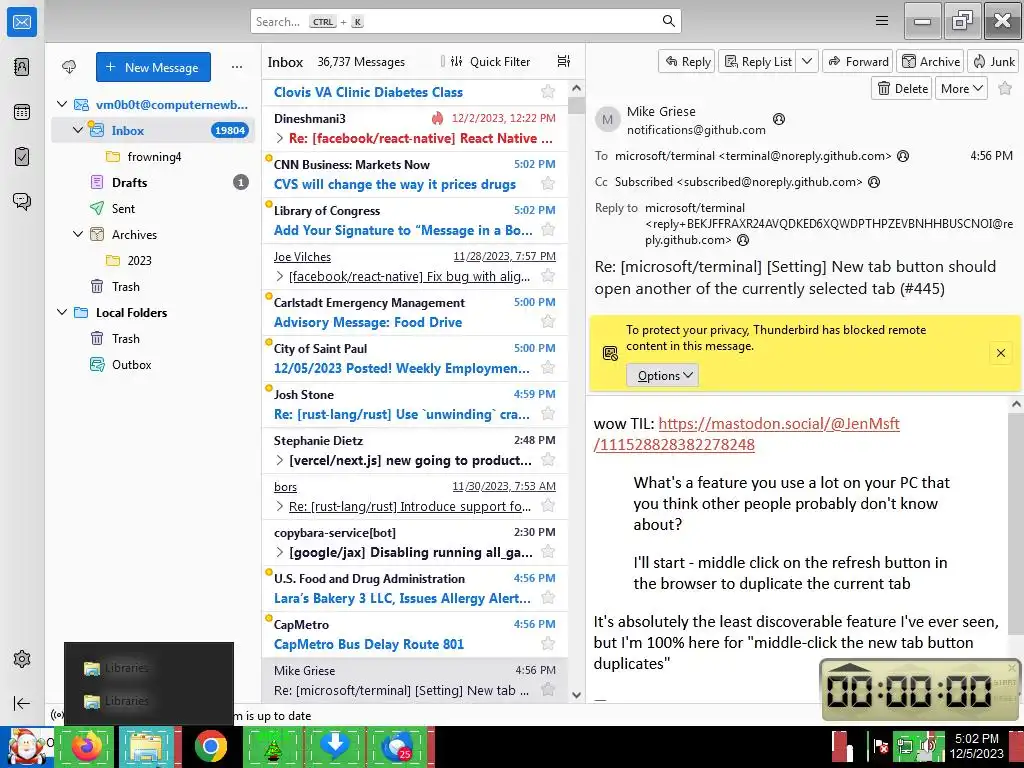The height and width of the screenshot is (768, 1024).
Task: Expand the bors rust-lang thread
Action: tap(280, 506)
